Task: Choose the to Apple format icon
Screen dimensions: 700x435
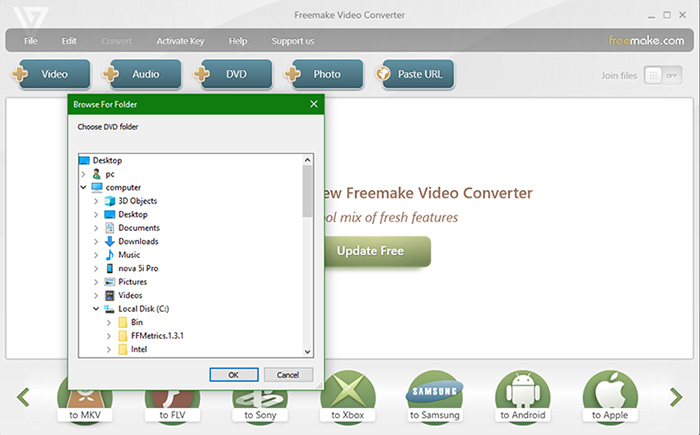Action: coord(610,397)
